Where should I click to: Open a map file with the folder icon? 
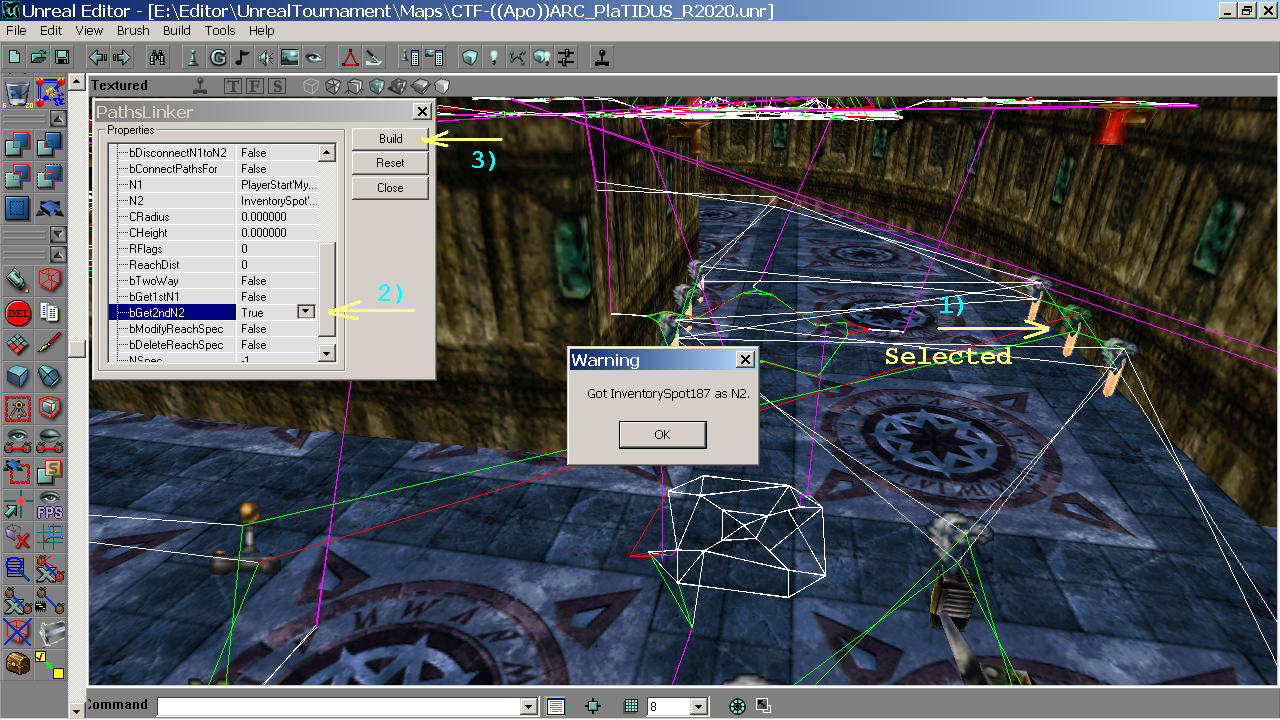tap(38, 57)
